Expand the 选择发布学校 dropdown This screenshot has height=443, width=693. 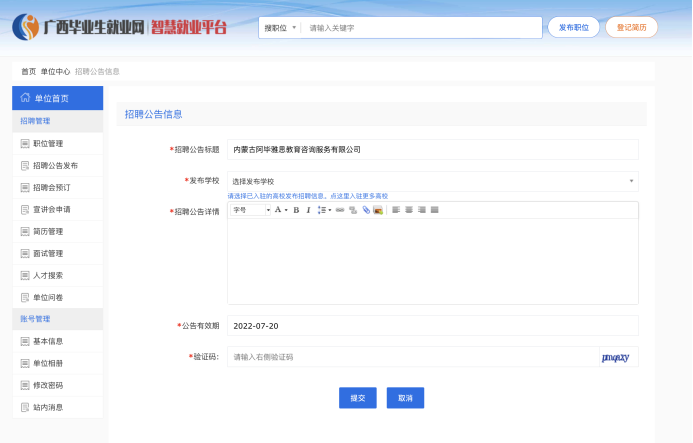432,181
